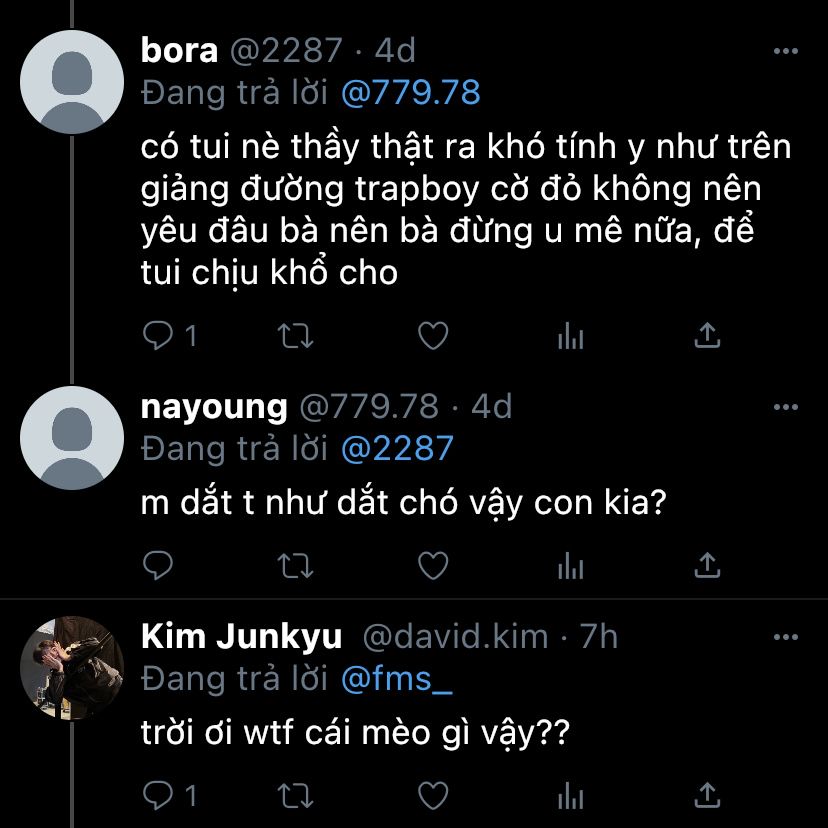
Task: Like bora's tweet about trapboy
Action: [x=432, y=337]
